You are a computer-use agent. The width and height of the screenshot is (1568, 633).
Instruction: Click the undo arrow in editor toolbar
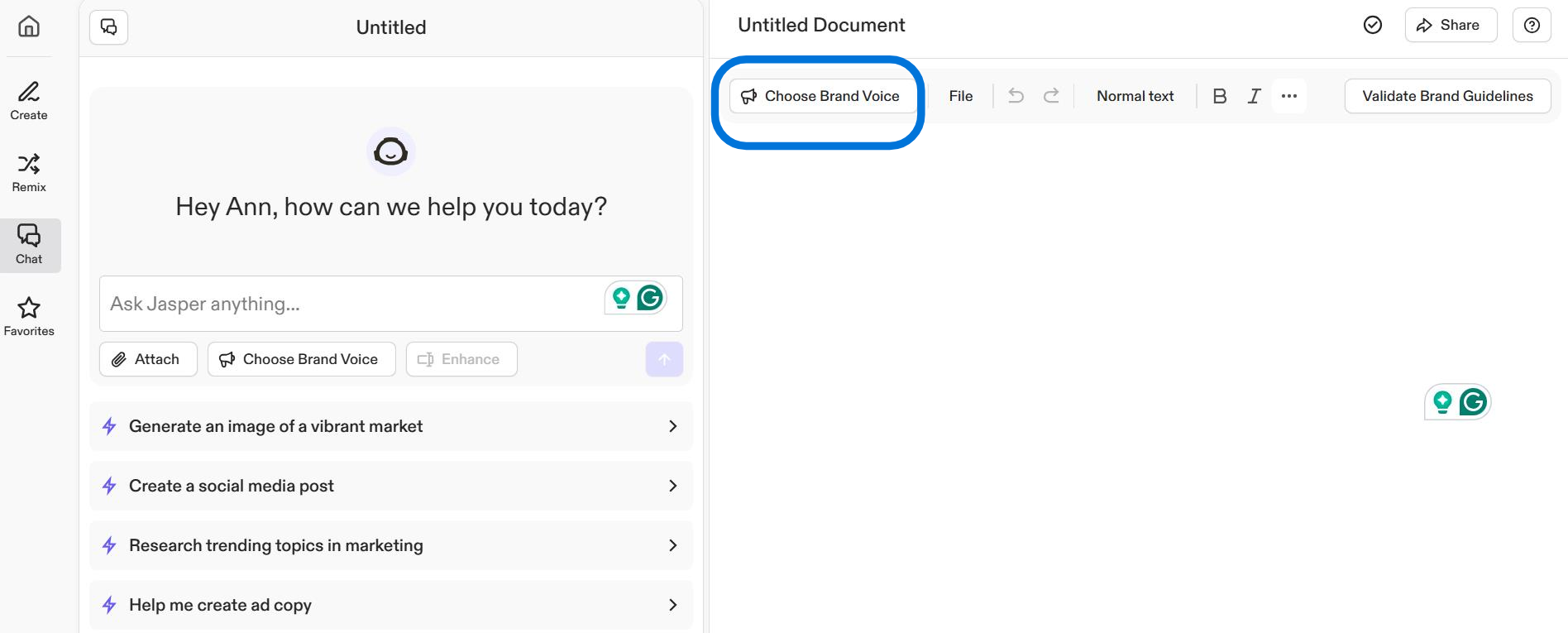coord(1016,96)
